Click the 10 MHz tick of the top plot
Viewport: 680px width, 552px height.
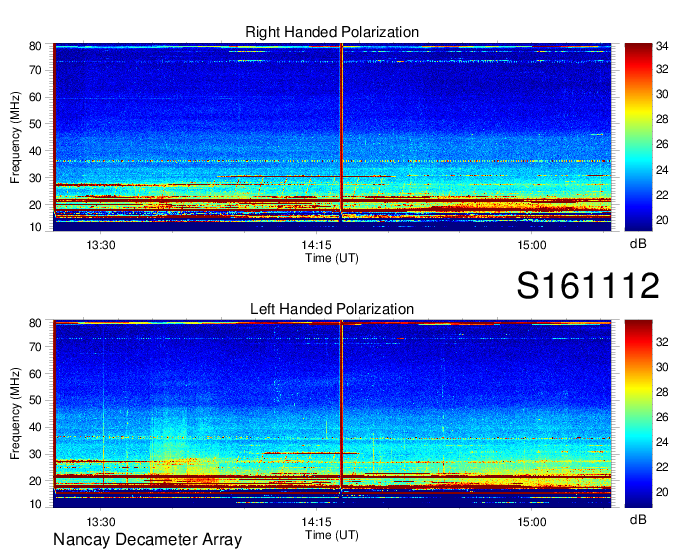(x=35, y=227)
